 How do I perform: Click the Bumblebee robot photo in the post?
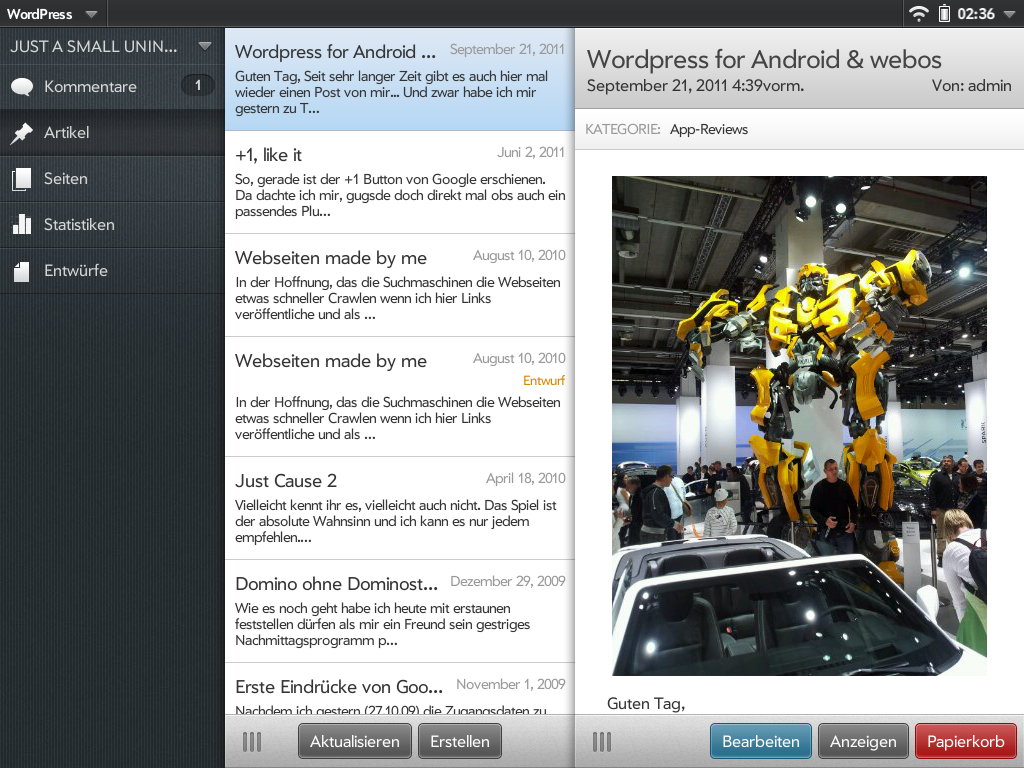pyautogui.click(x=799, y=426)
